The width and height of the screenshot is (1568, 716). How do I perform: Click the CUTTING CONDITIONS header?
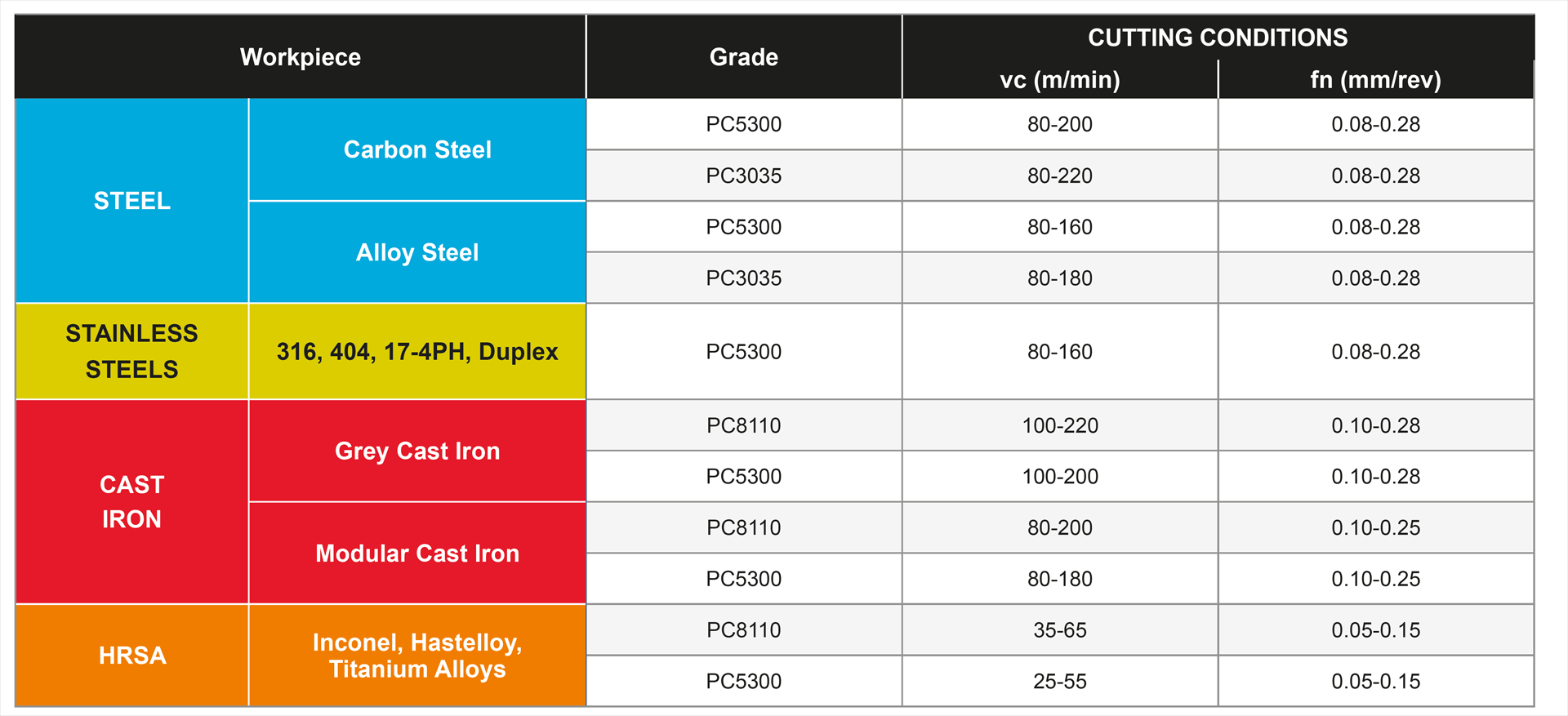[1218, 38]
